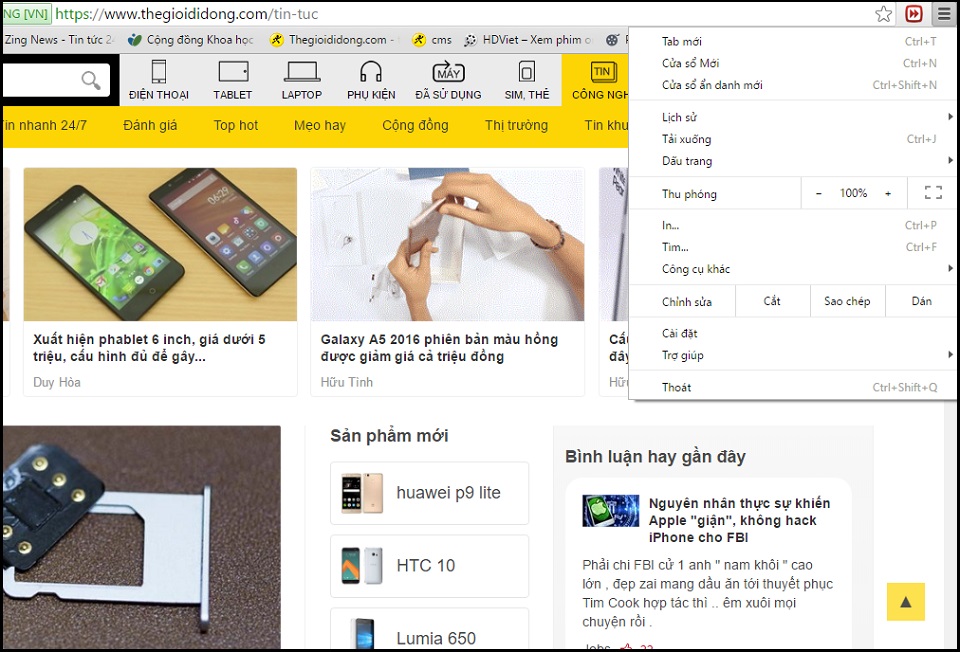The height and width of the screenshot is (652, 960).
Task: Open the Mẹo hay tab
Action: tap(320, 126)
